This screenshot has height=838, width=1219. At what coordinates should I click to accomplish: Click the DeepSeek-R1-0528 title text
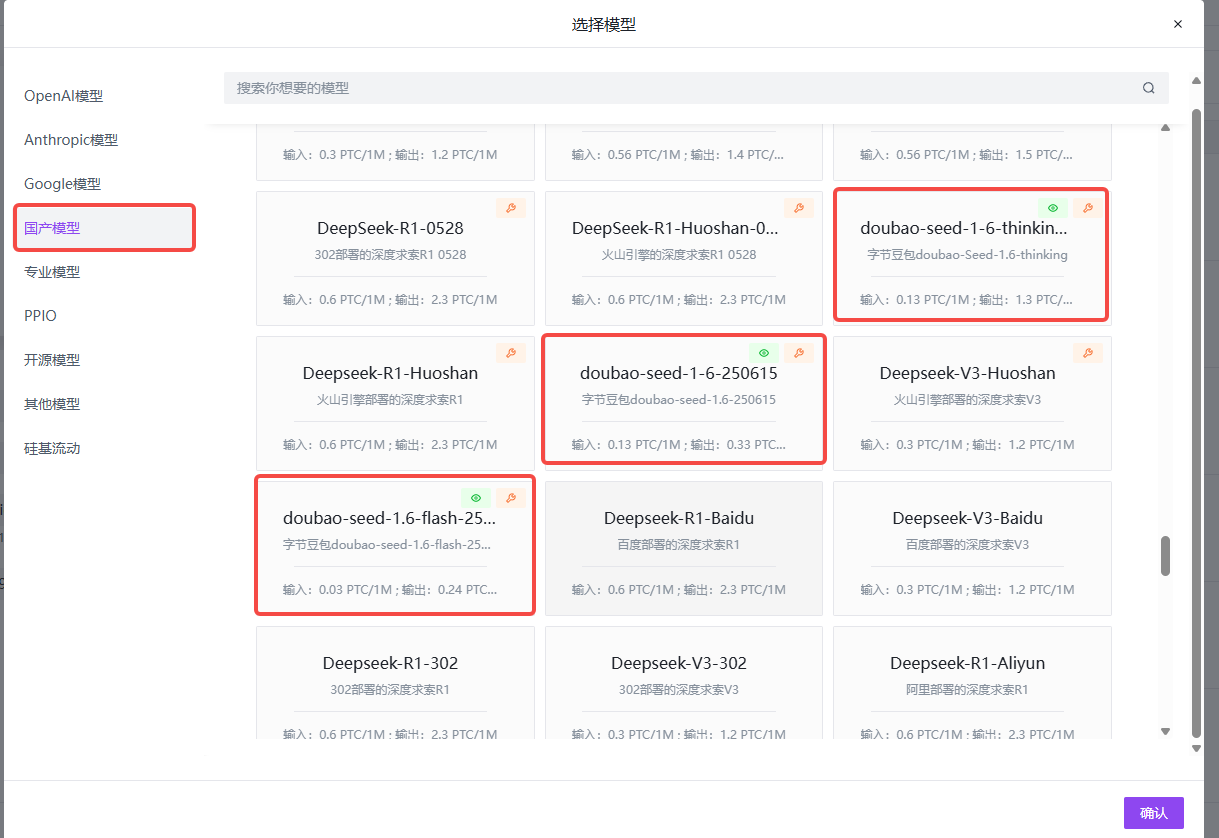pyautogui.click(x=390, y=228)
